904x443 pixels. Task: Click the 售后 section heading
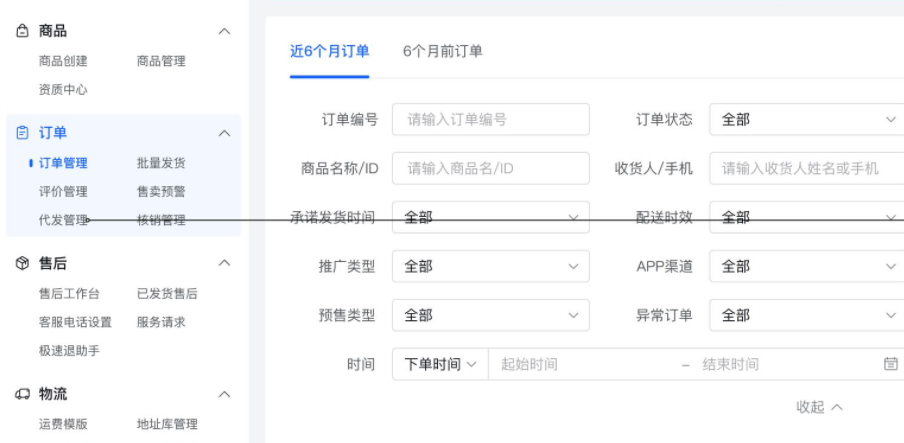[52, 264]
